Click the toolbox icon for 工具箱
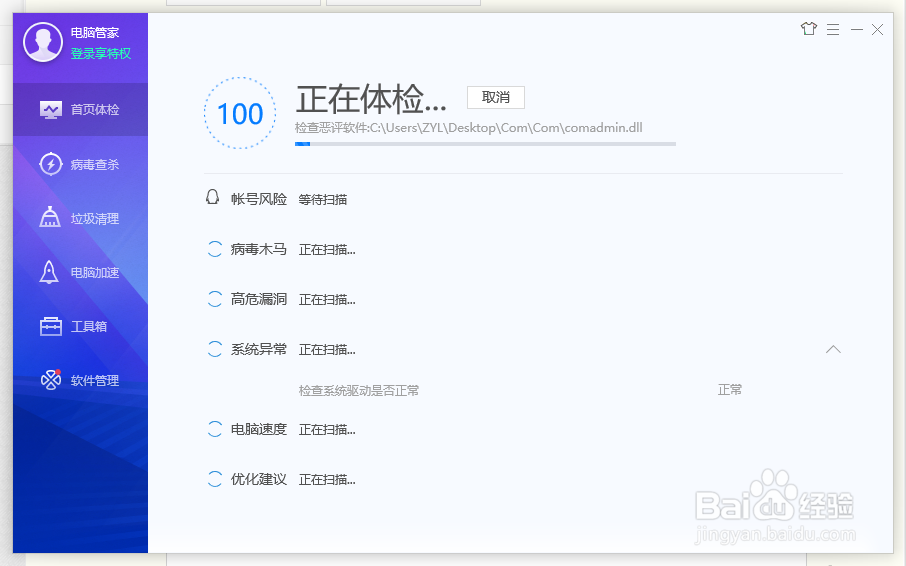The width and height of the screenshot is (906, 566). click(x=51, y=326)
